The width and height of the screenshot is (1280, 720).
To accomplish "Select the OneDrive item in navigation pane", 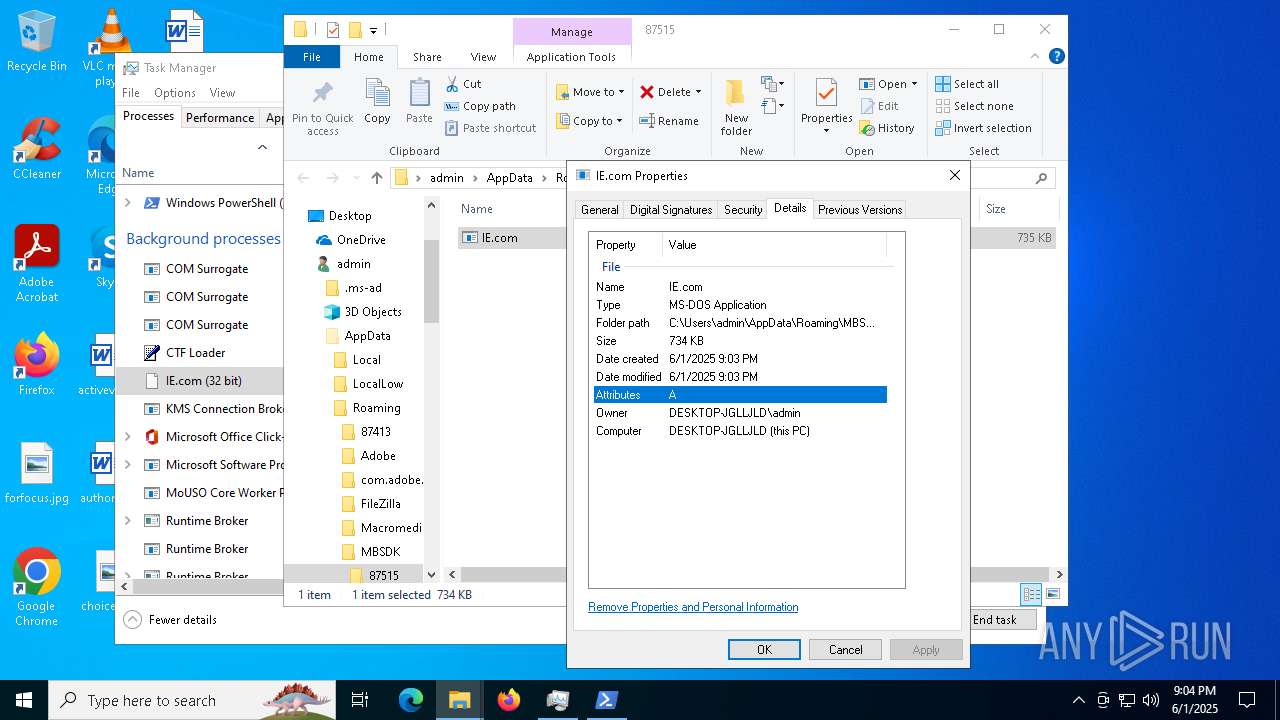I will (361, 240).
